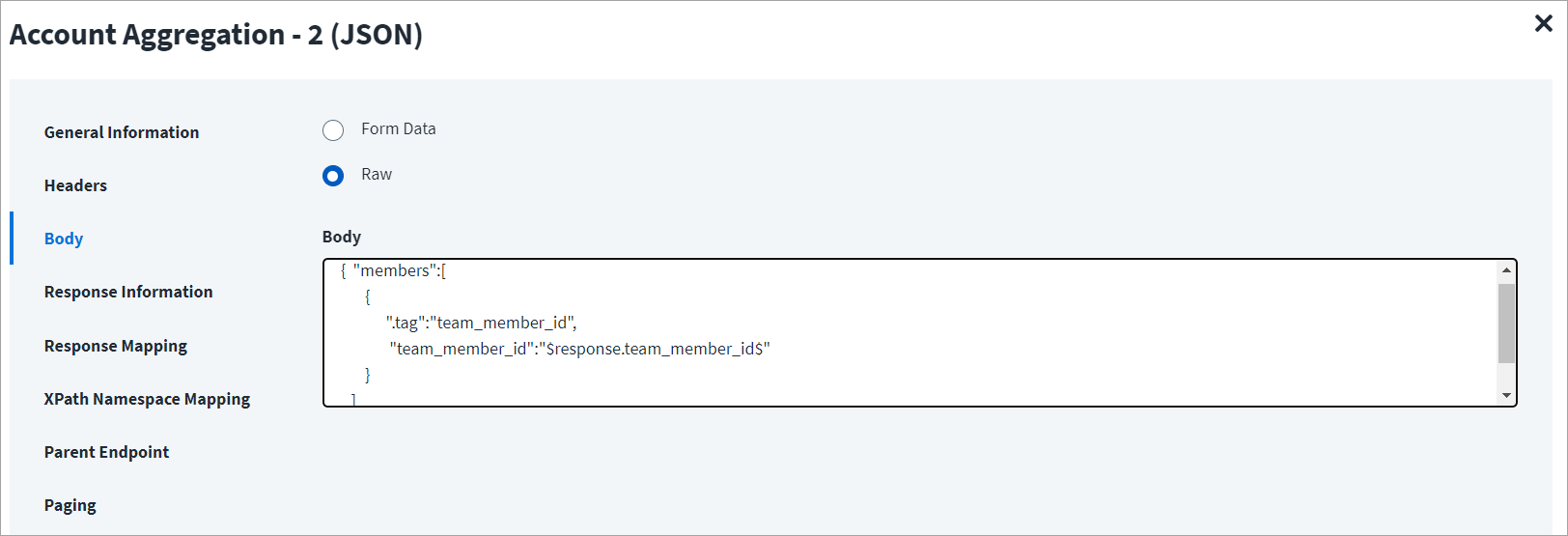Screen dimensions: 1568x536
Task: Click the $response.team_member_id$ value line
Action: 579,349
